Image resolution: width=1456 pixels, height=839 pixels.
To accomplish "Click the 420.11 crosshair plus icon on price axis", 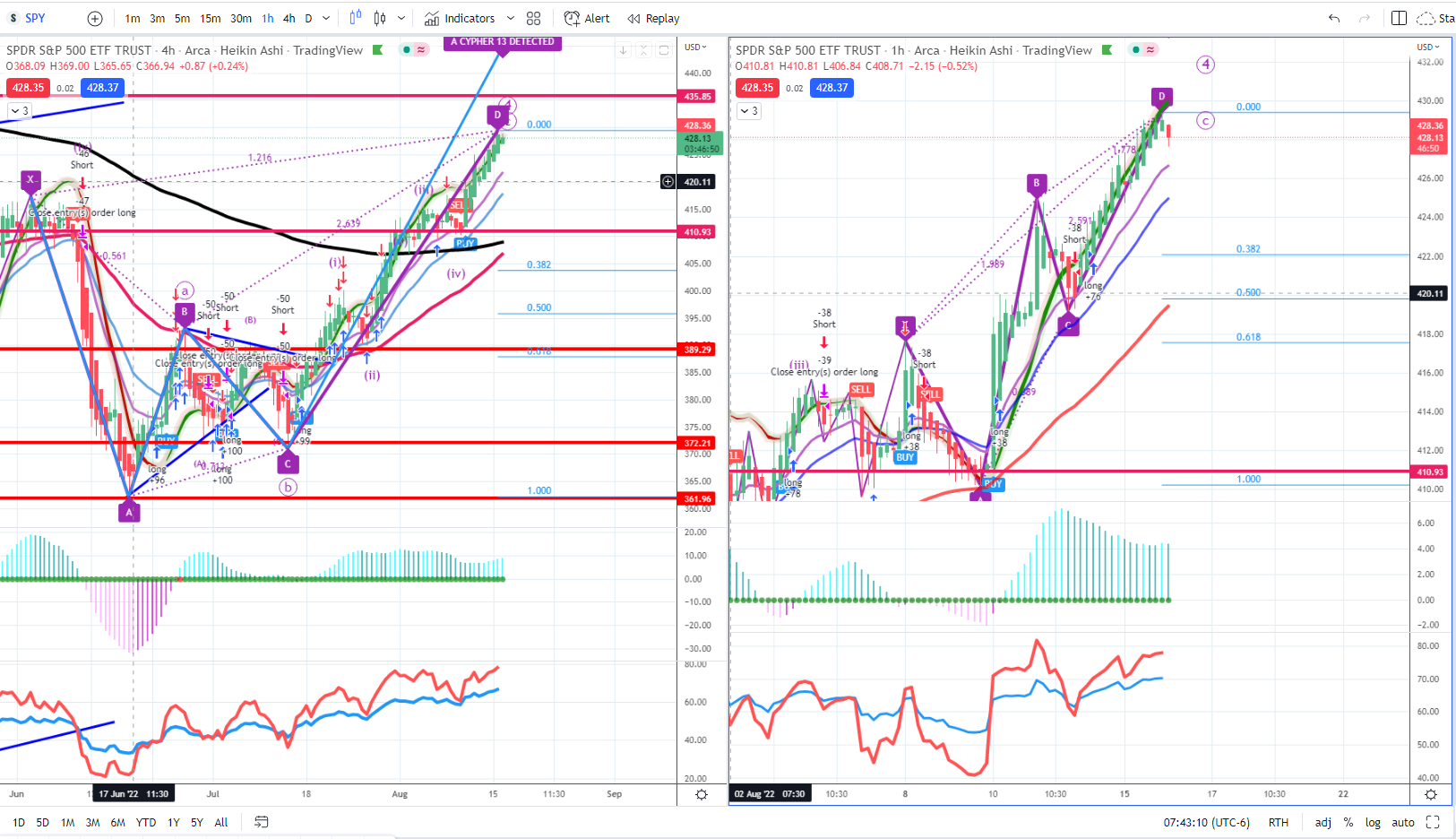I will click(668, 182).
